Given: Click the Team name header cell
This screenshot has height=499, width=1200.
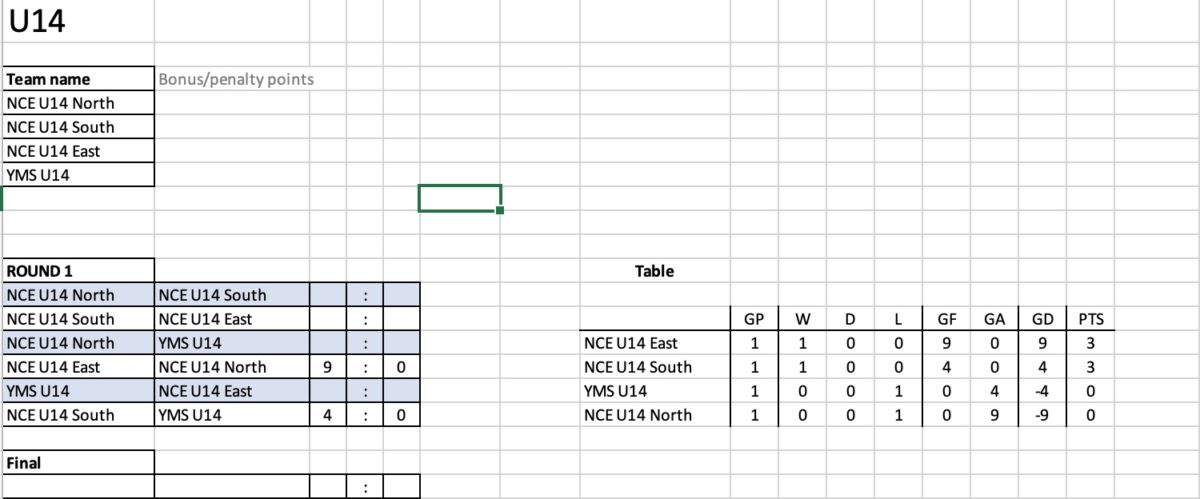Looking at the screenshot, I should (x=79, y=79).
